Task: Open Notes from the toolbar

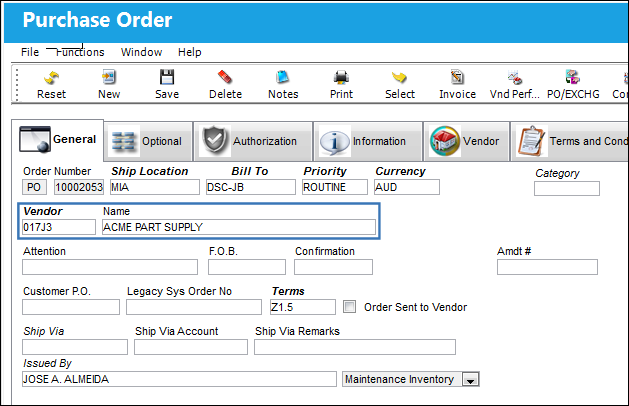Action: tap(283, 77)
